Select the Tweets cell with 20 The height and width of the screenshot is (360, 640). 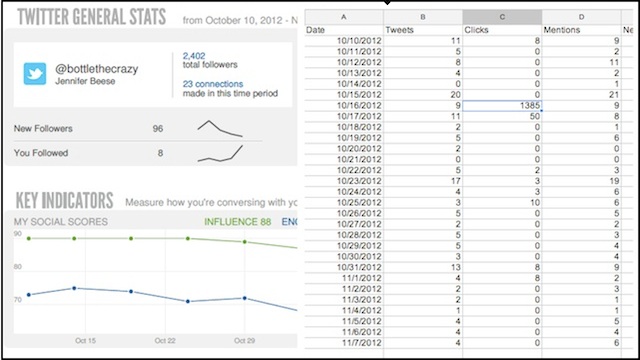click(x=423, y=95)
